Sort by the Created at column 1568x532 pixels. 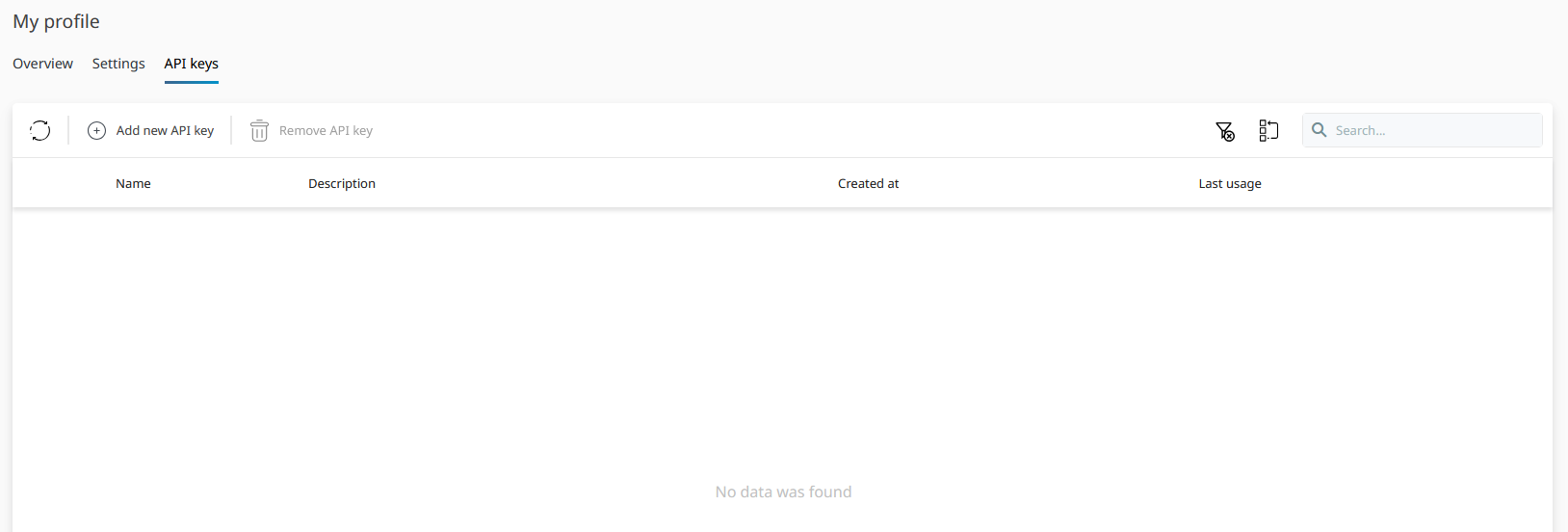pos(868,183)
